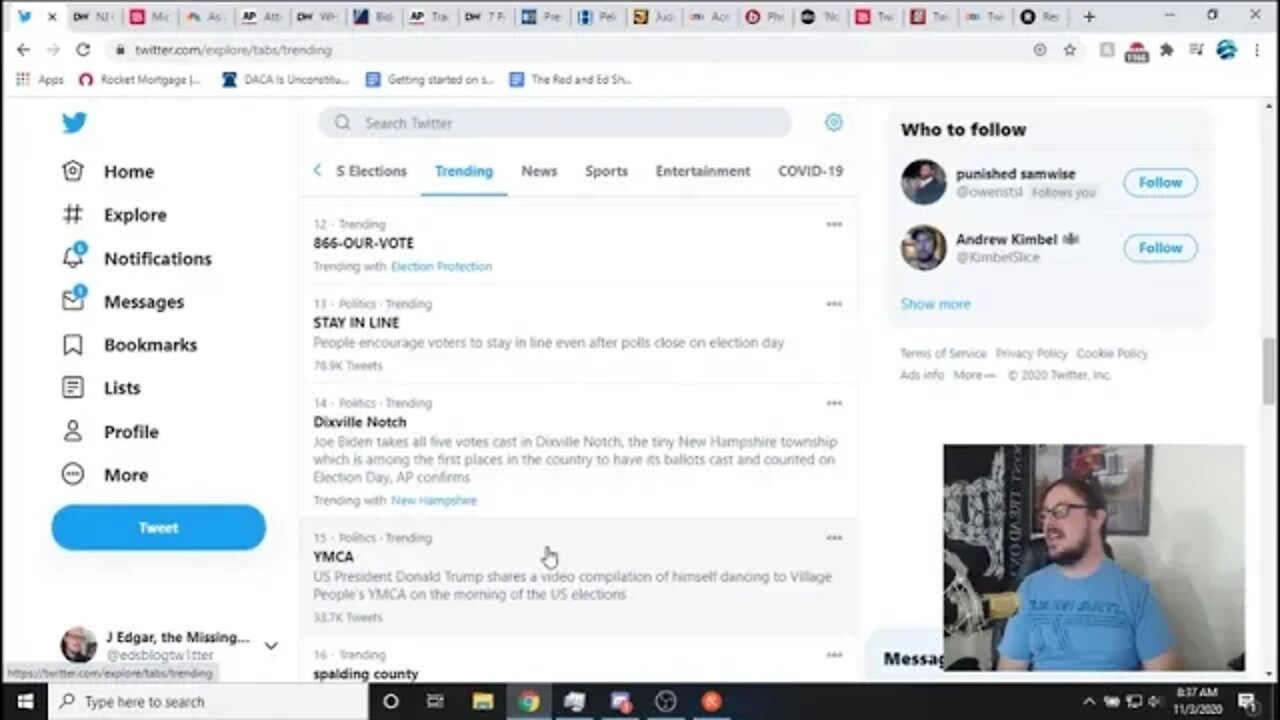Open the Election Protection link
The image size is (1280, 720).
pyautogui.click(x=441, y=266)
